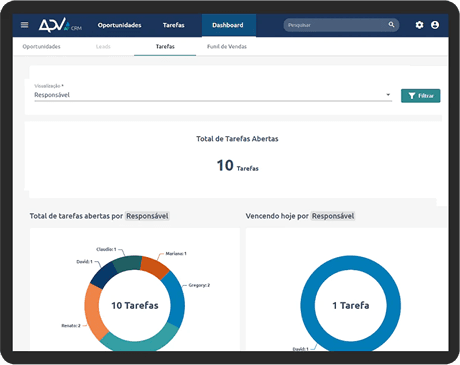
Task: Switch to the Oportunidades sub-tab
Action: [x=41, y=47]
